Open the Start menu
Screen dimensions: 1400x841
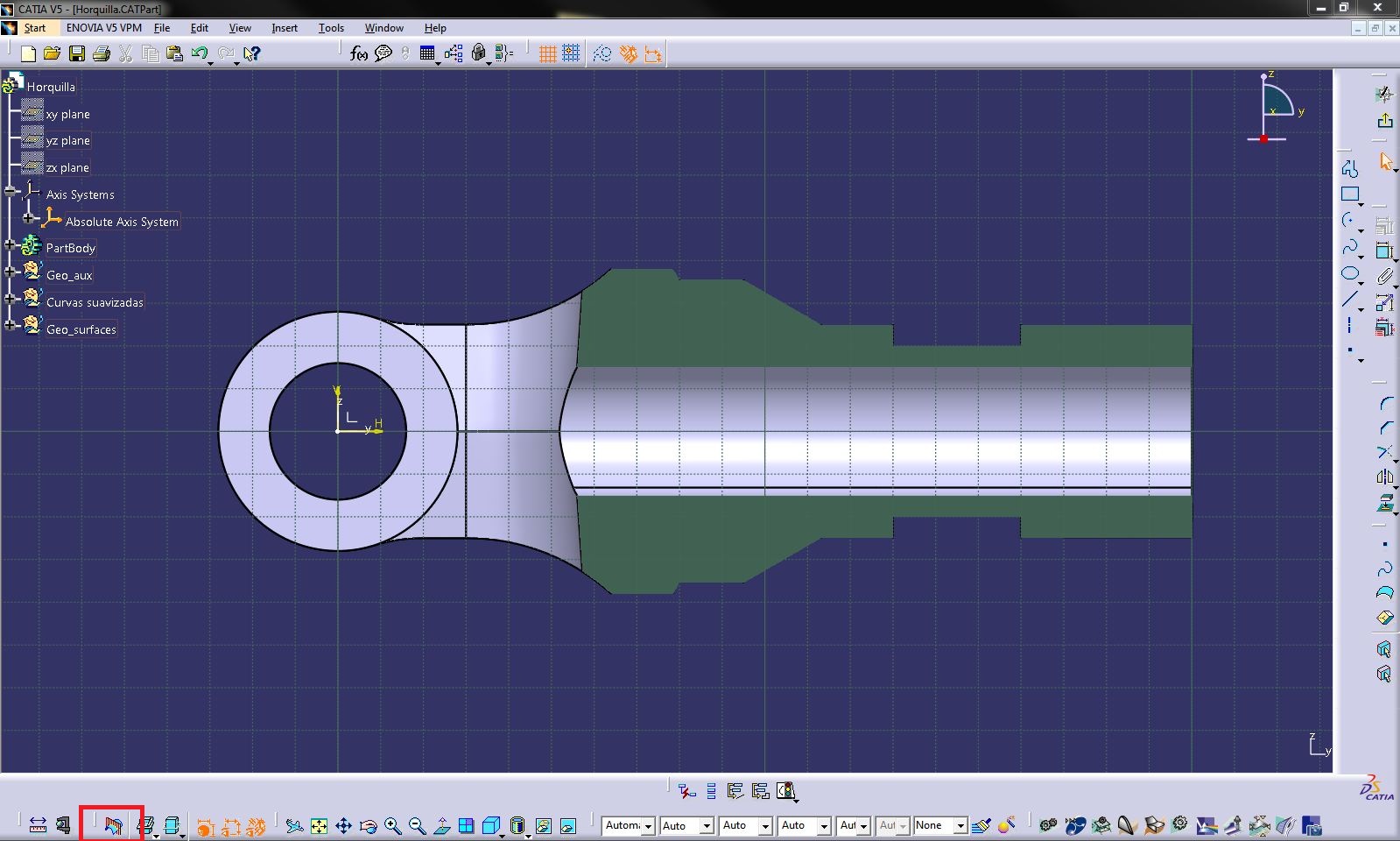34,28
